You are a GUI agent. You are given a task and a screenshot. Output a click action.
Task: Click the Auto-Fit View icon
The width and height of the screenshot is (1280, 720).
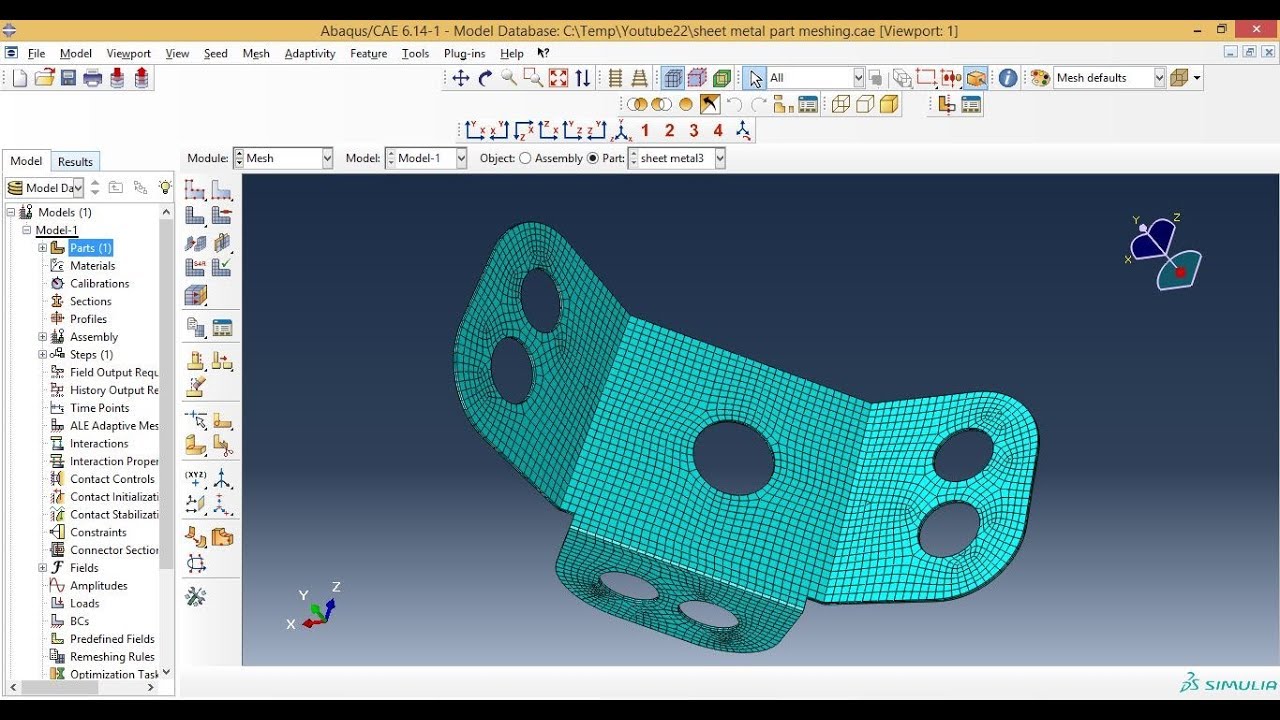(x=558, y=78)
